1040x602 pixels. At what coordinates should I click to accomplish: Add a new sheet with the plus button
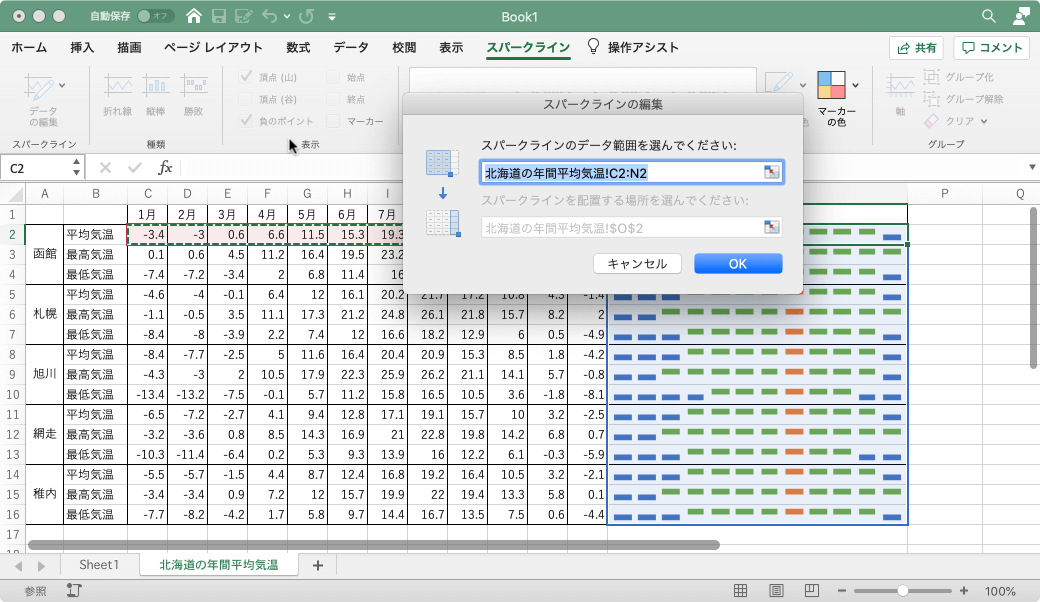tap(318, 565)
